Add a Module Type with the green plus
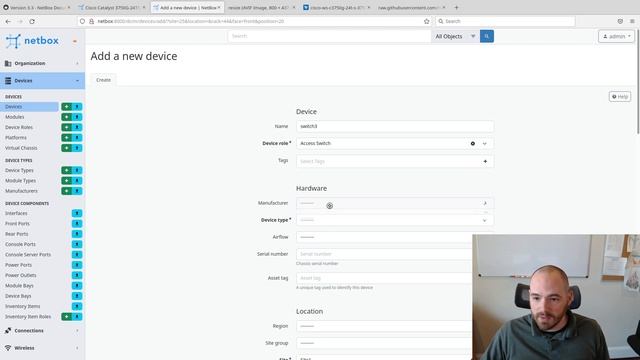Screen dimensions: 640x360 pyautogui.click(x=67, y=180)
